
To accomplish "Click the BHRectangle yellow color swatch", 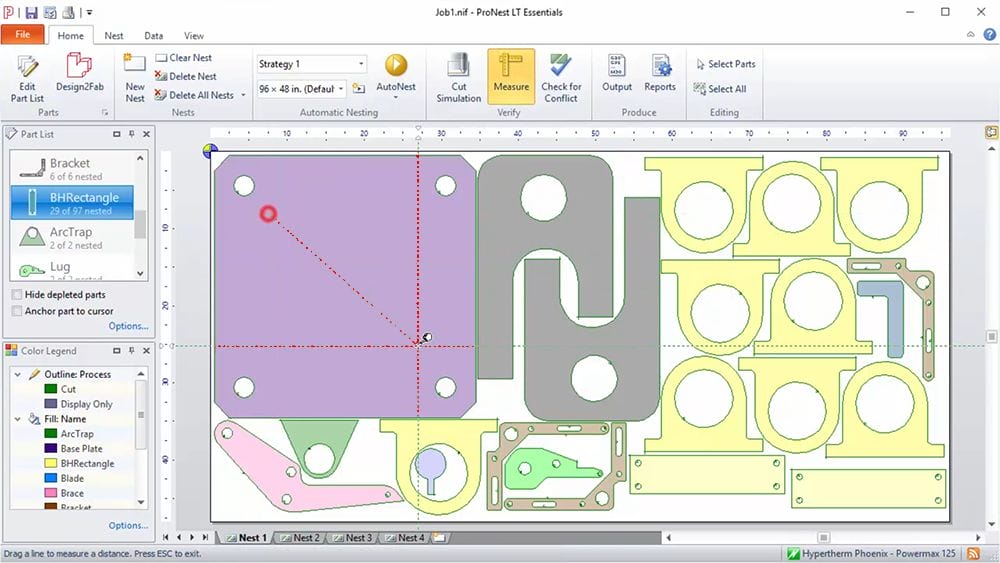I will click(50, 464).
